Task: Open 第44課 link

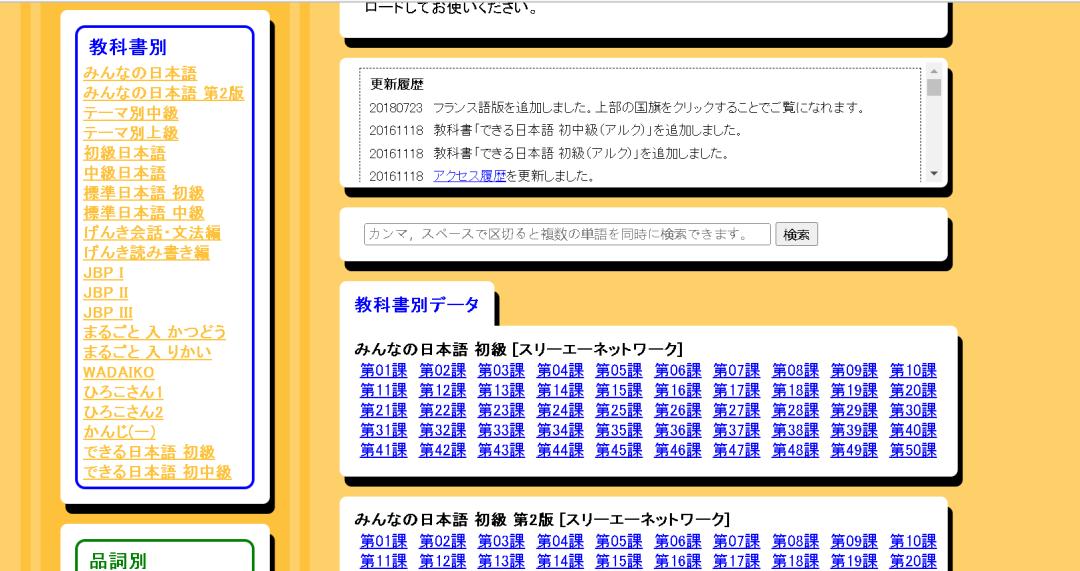Action: coord(560,450)
